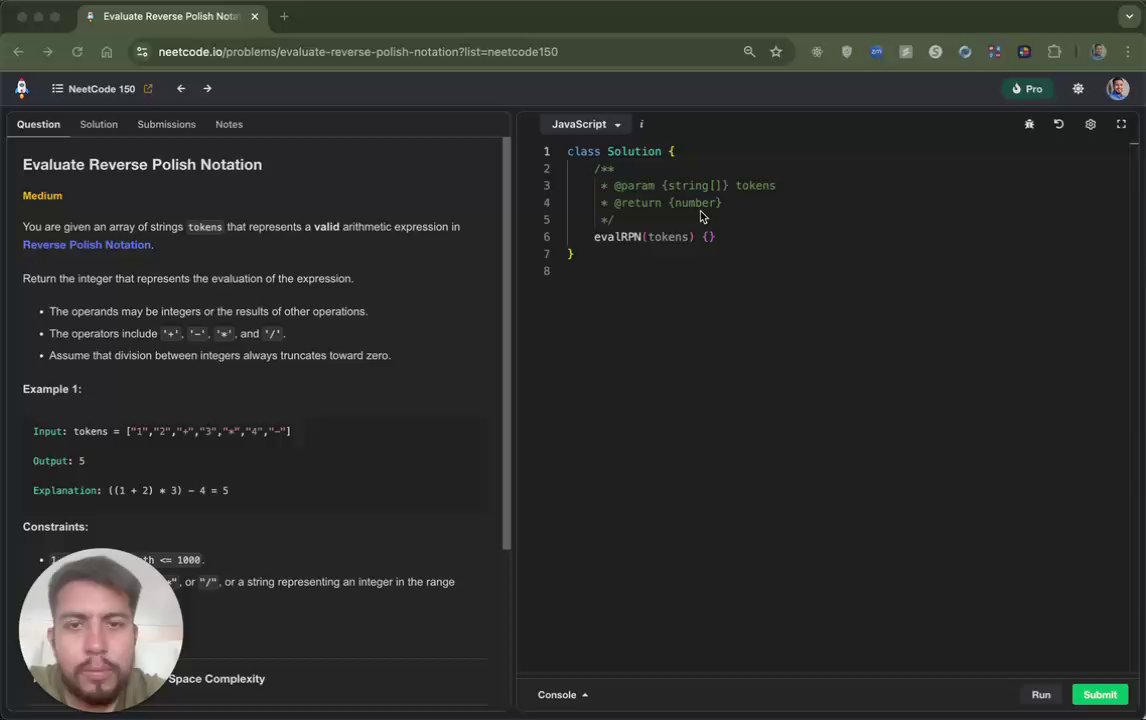1146x720 pixels.
Task: Go to the next problem arrow
Action: click(207, 89)
